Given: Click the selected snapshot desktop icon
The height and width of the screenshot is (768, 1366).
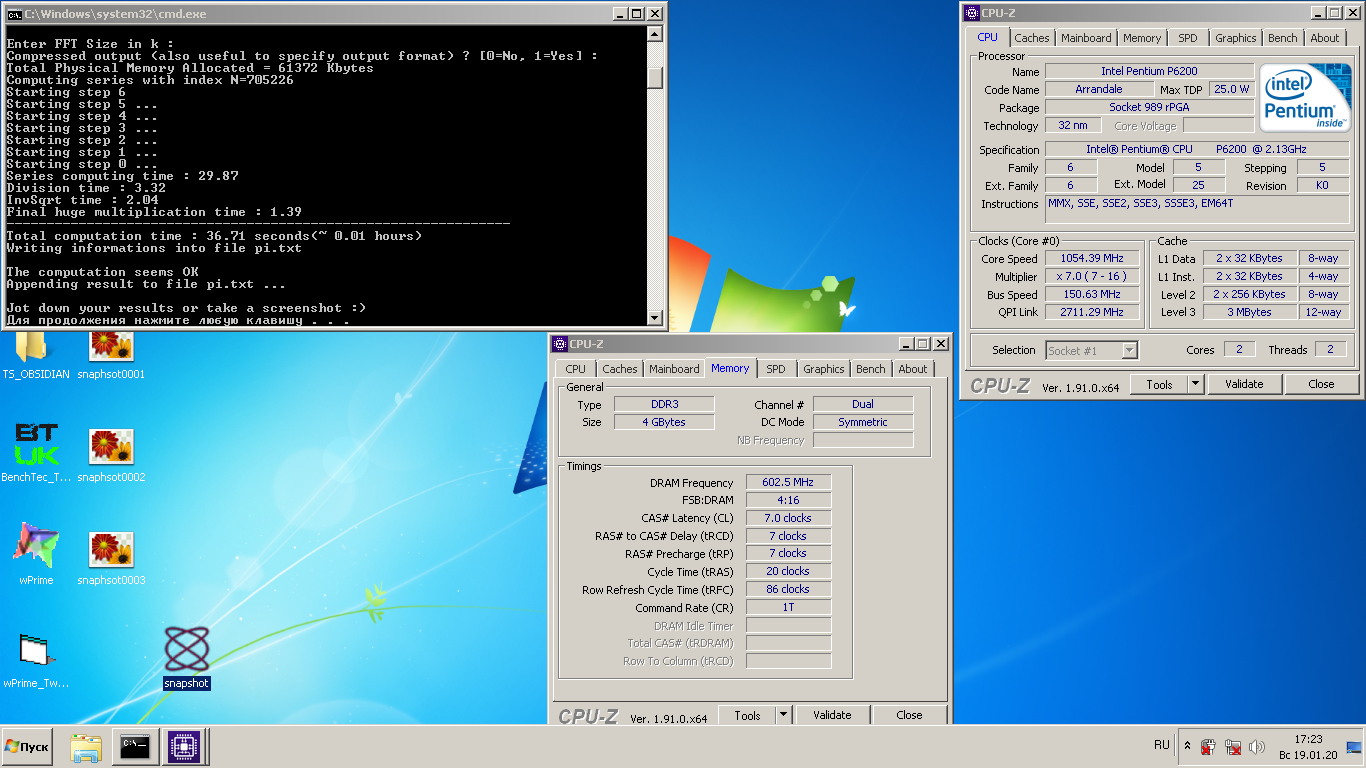Looking at the screenshot, I should 187,657.
